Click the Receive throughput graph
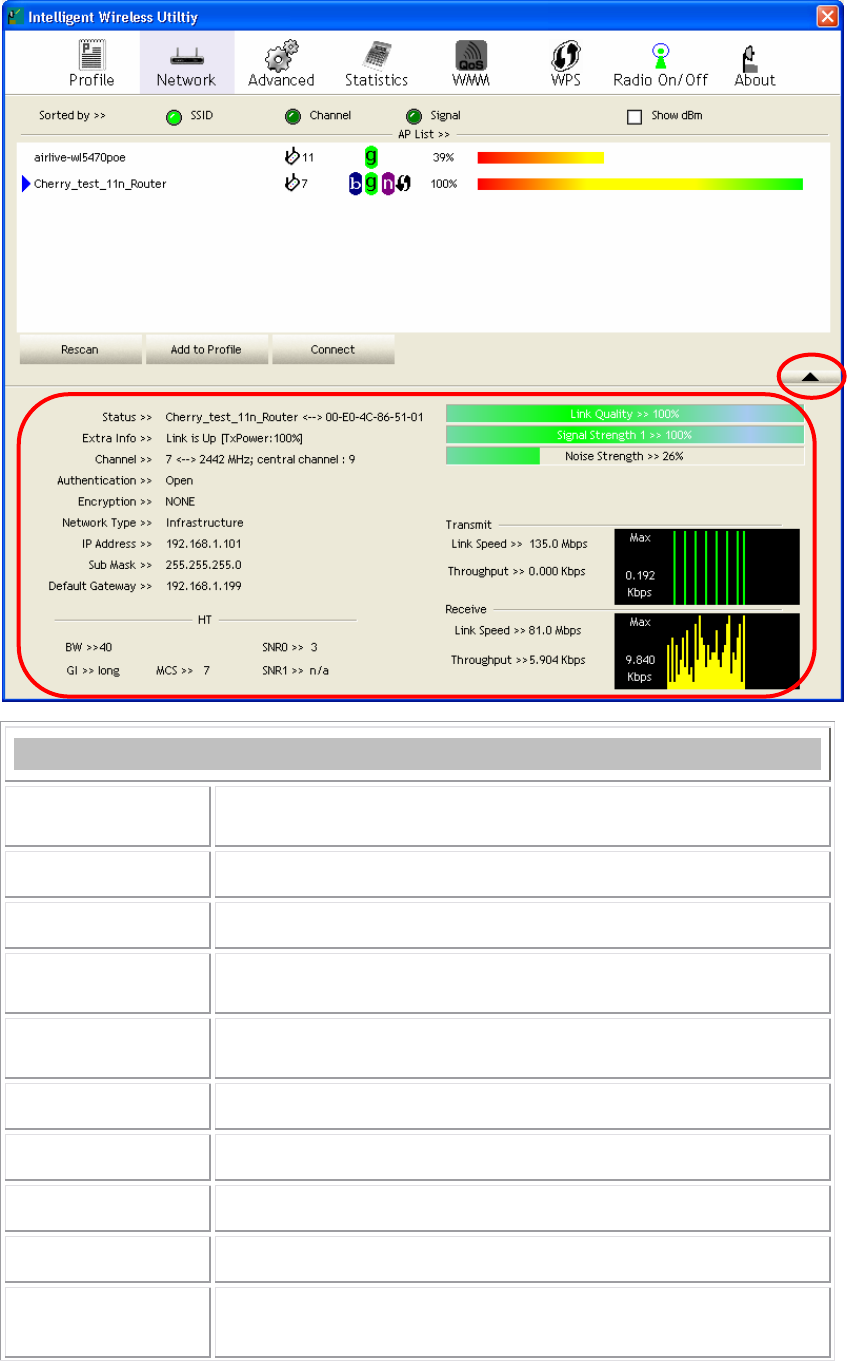The width and height of the screenshot is (847, 1361). 707,651
